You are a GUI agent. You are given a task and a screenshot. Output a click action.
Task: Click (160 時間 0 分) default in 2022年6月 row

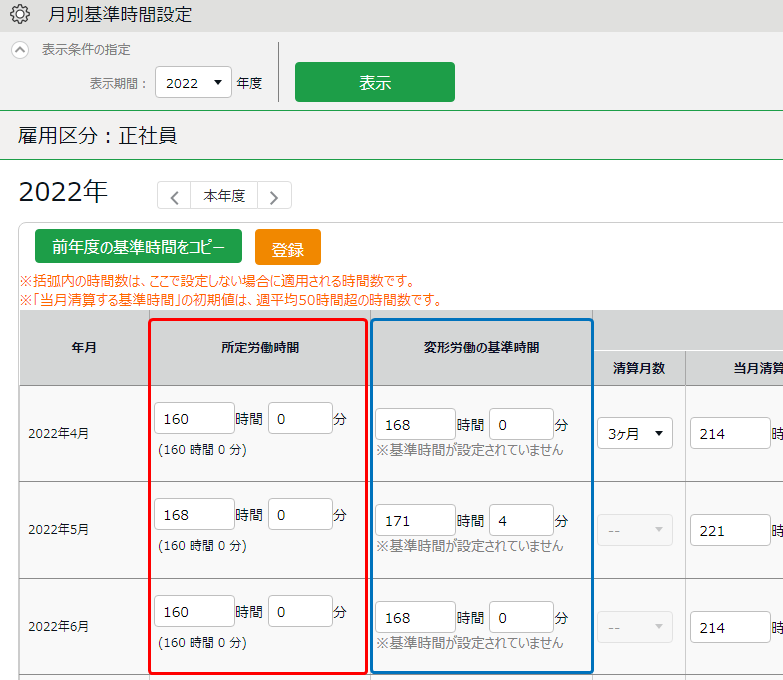pos(202,643)
